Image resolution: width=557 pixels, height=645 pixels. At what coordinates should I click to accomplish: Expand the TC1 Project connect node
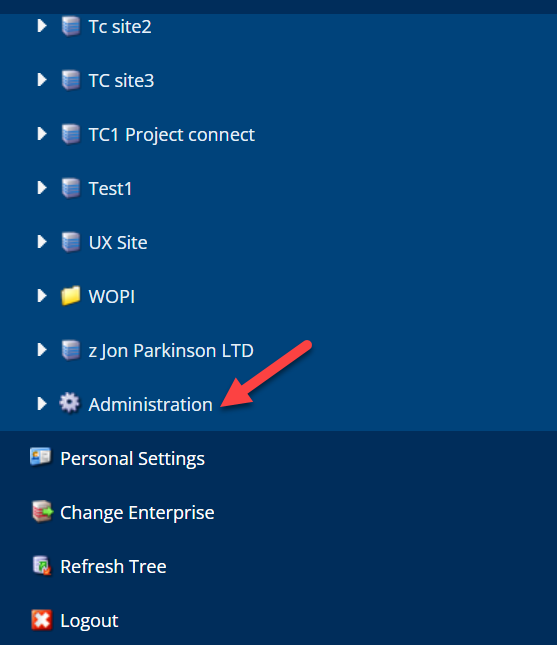click(42, 134)
